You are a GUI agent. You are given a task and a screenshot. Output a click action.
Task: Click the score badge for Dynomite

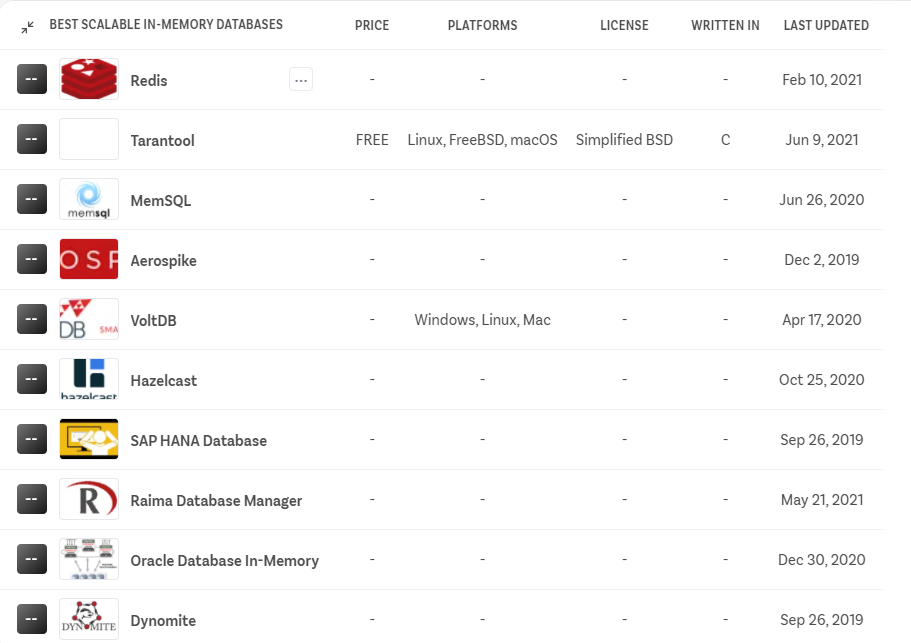pyautogui.click(x=32, y=619)
